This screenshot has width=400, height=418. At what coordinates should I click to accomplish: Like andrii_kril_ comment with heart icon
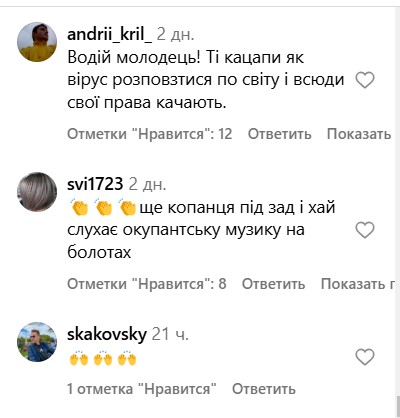click(365, 80)
